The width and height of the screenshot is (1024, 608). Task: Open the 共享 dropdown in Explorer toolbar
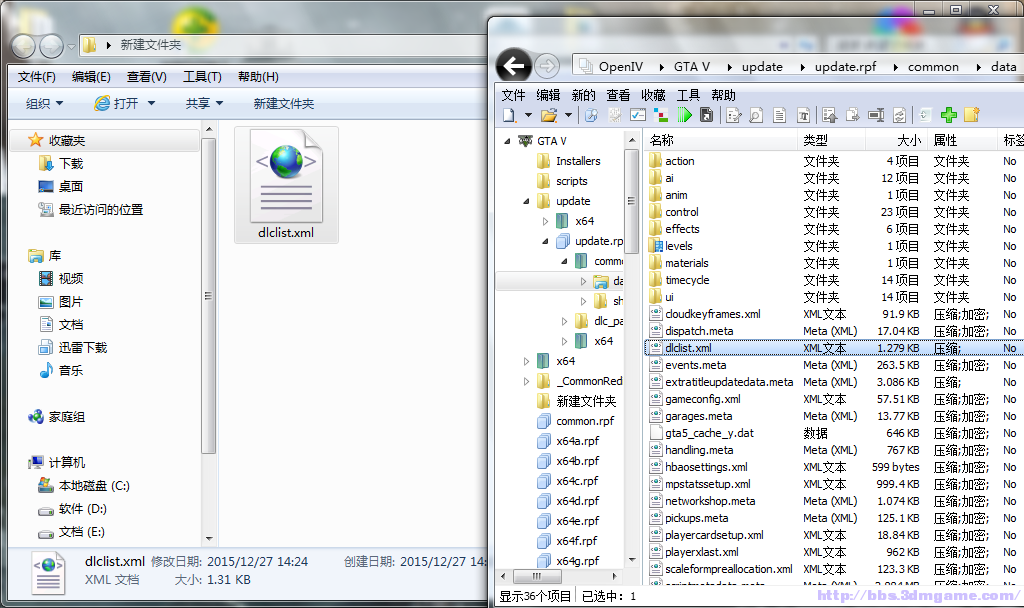pyautogui.click(x=204, y=104)
